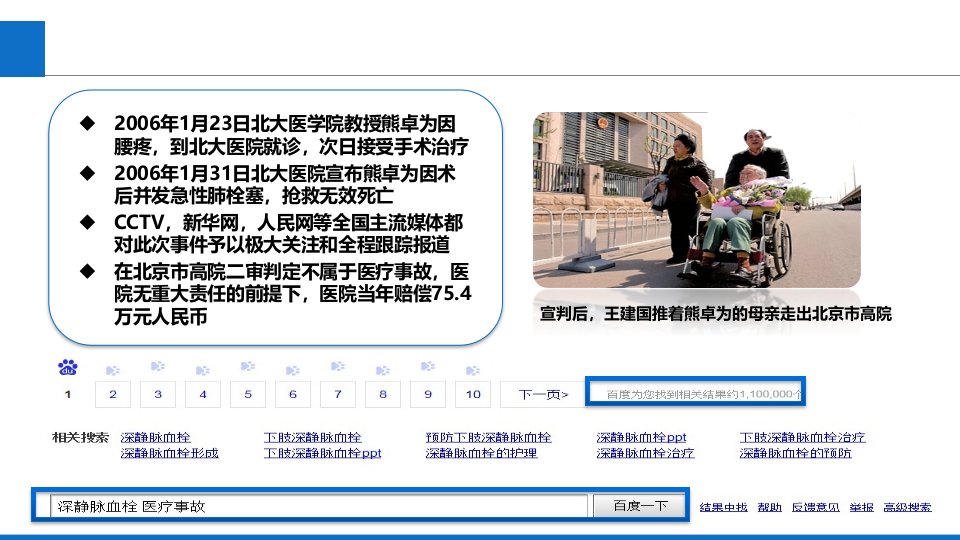Screen dimensions: 960x540
Task: Open related search 下肢深静脉血栓
Action: (312, 437)
